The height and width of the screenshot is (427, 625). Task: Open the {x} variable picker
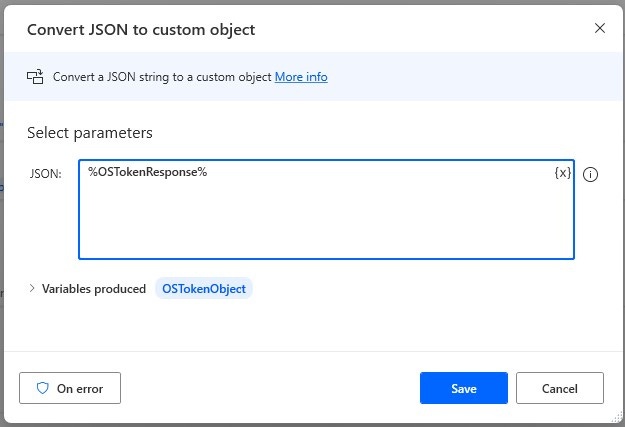563,173
